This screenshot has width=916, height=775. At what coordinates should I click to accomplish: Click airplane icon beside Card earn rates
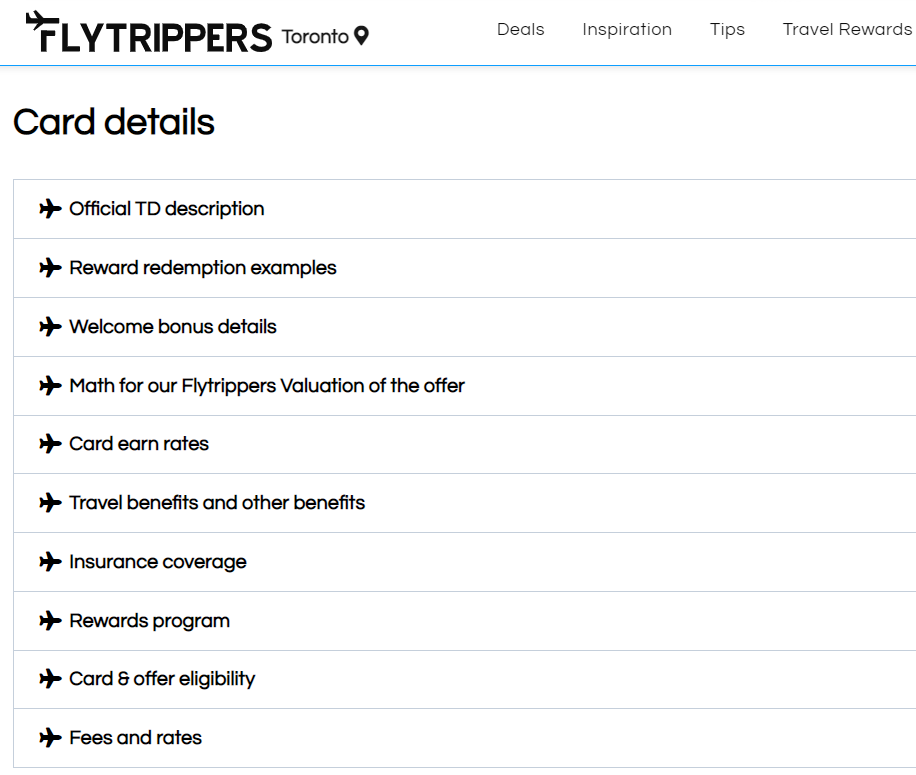coord(50,444)
